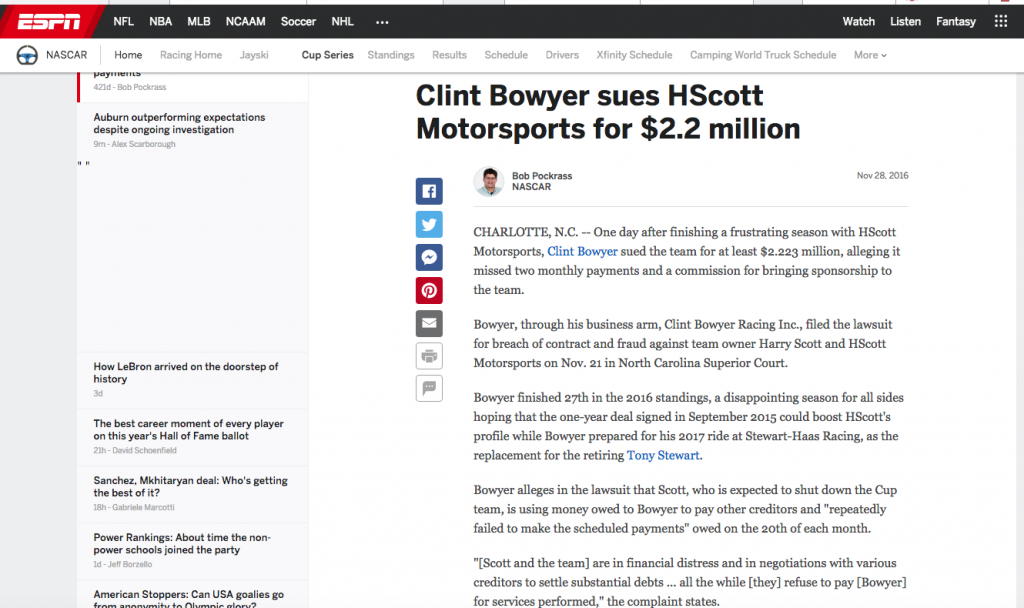Open Drivers tab
Screen dimensions: 1024x608
point(562,55)
